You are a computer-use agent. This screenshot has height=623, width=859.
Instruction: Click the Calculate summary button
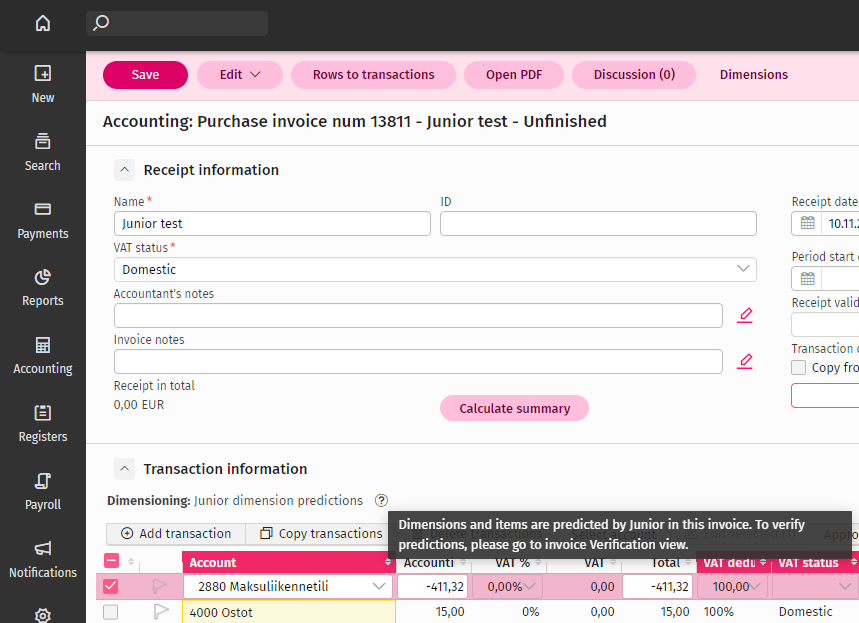pos(514,408)
